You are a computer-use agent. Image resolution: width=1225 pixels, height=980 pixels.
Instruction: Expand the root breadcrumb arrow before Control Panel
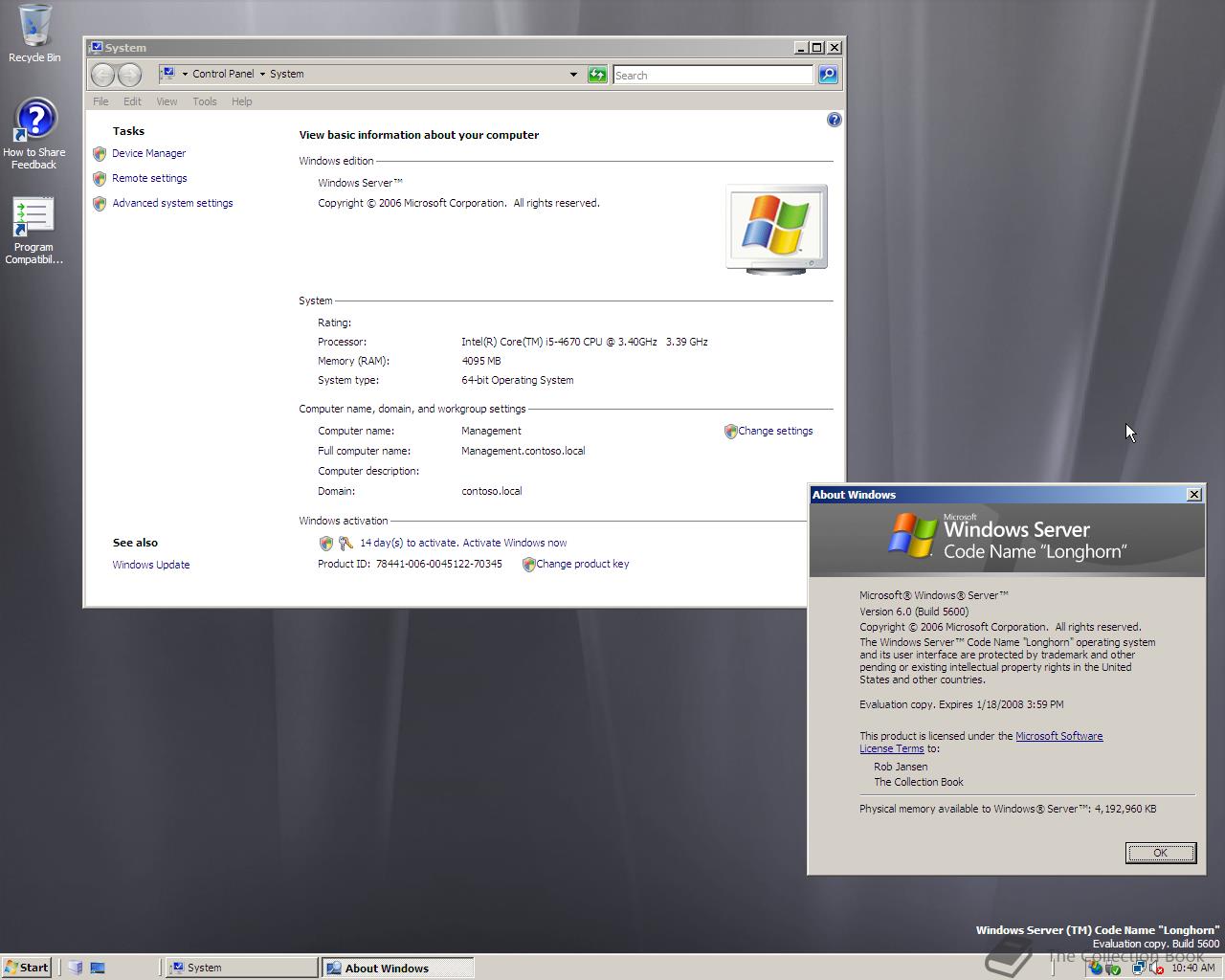click(x=185, y=74)
